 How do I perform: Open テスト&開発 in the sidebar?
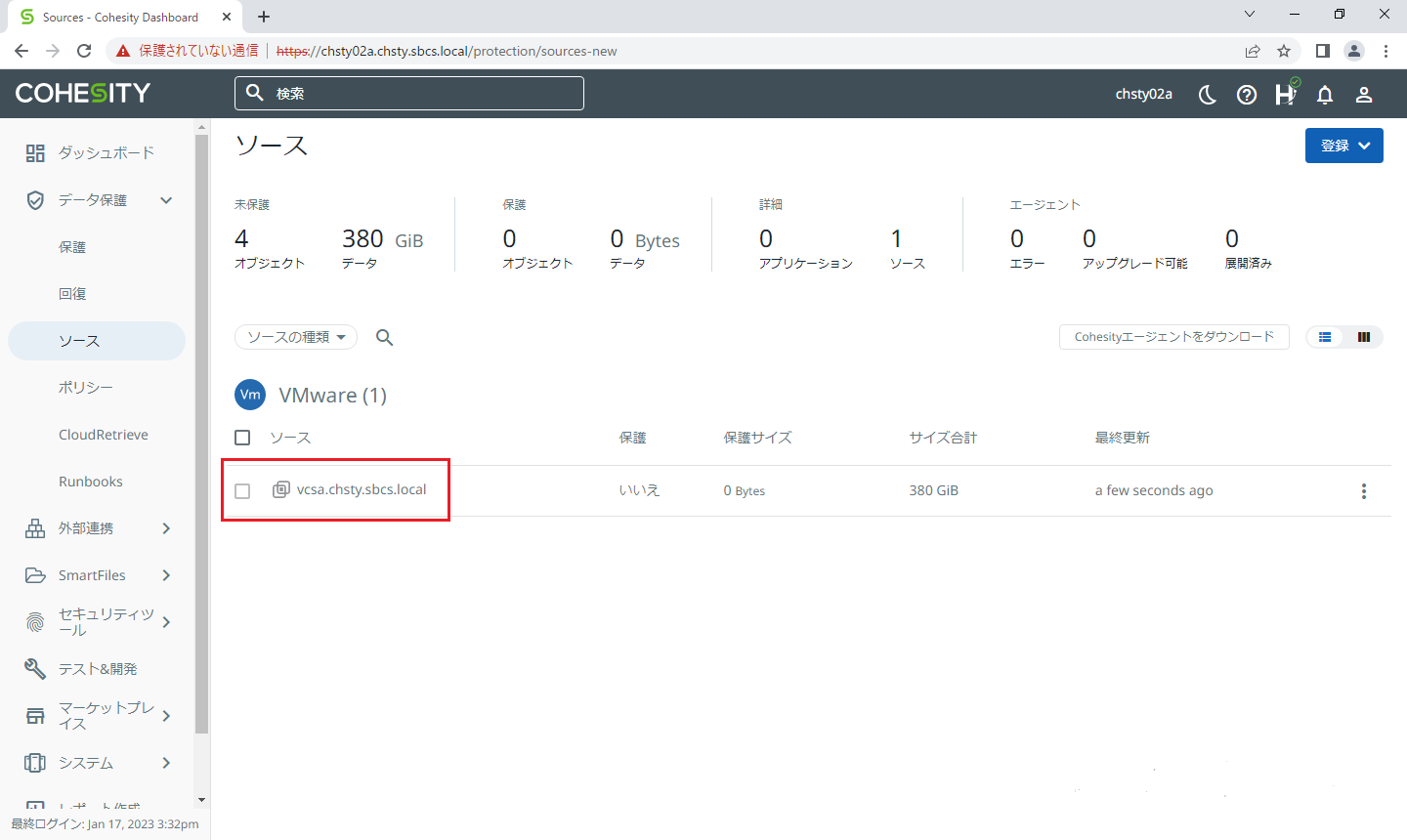[x=97, y=669]
